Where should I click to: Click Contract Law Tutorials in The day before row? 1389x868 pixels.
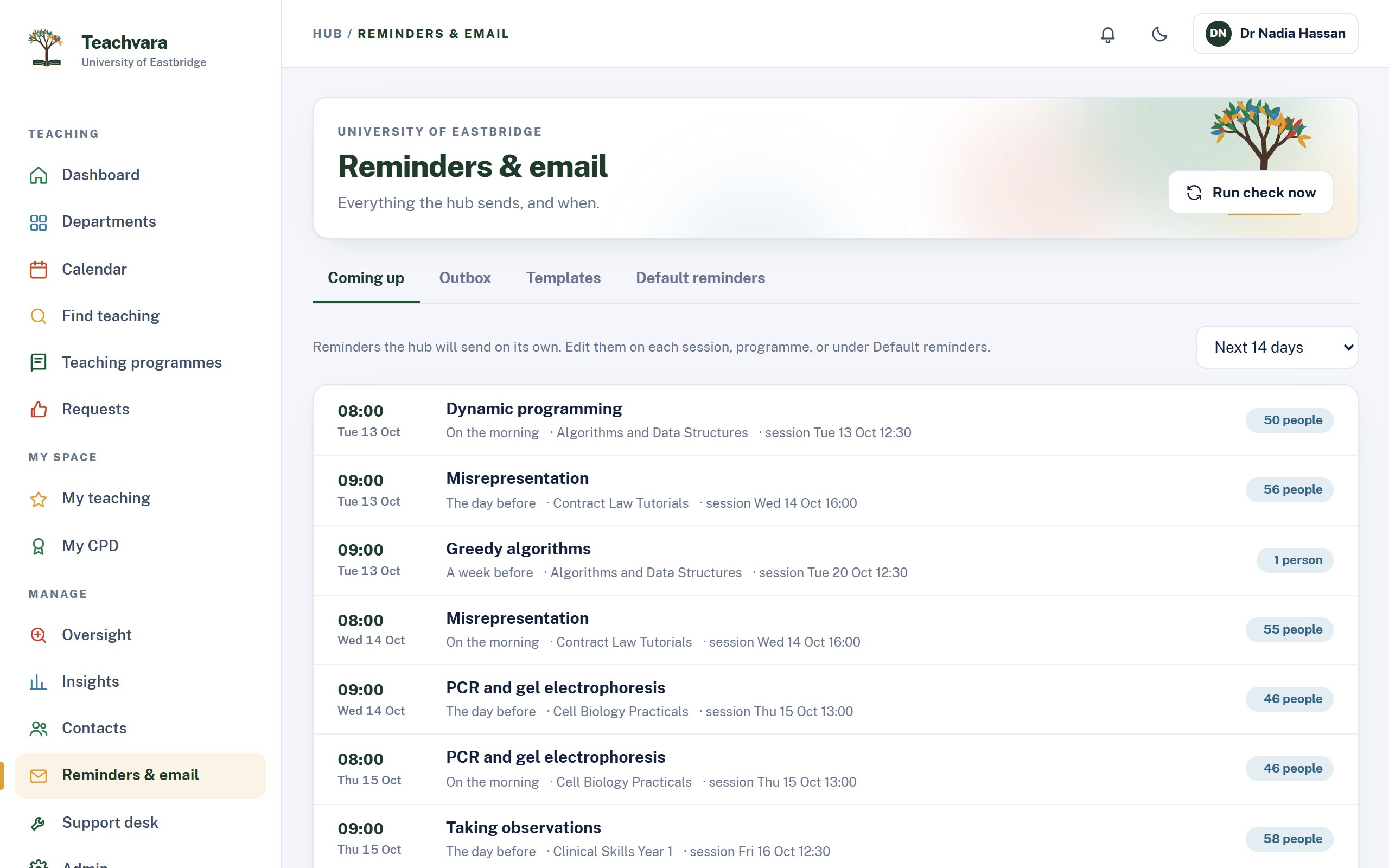click(x=621, y=503)
